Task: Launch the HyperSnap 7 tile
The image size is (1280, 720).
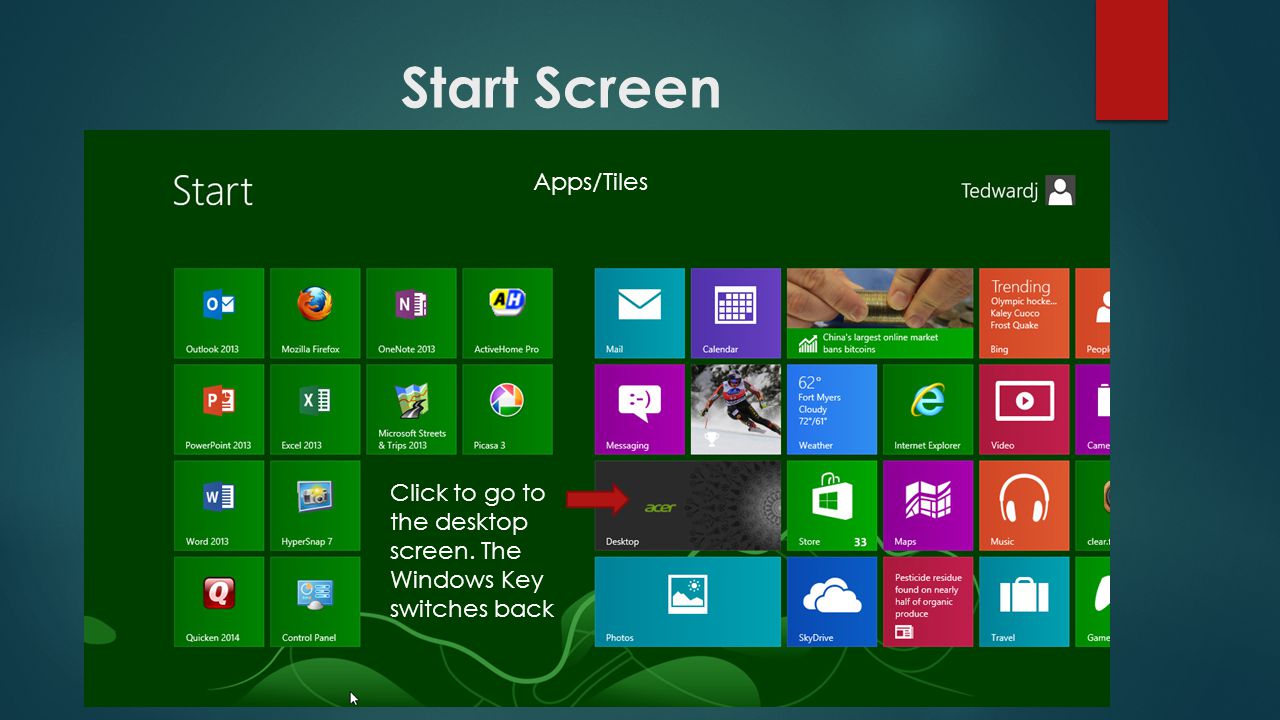Action: [x=315, y=505]
